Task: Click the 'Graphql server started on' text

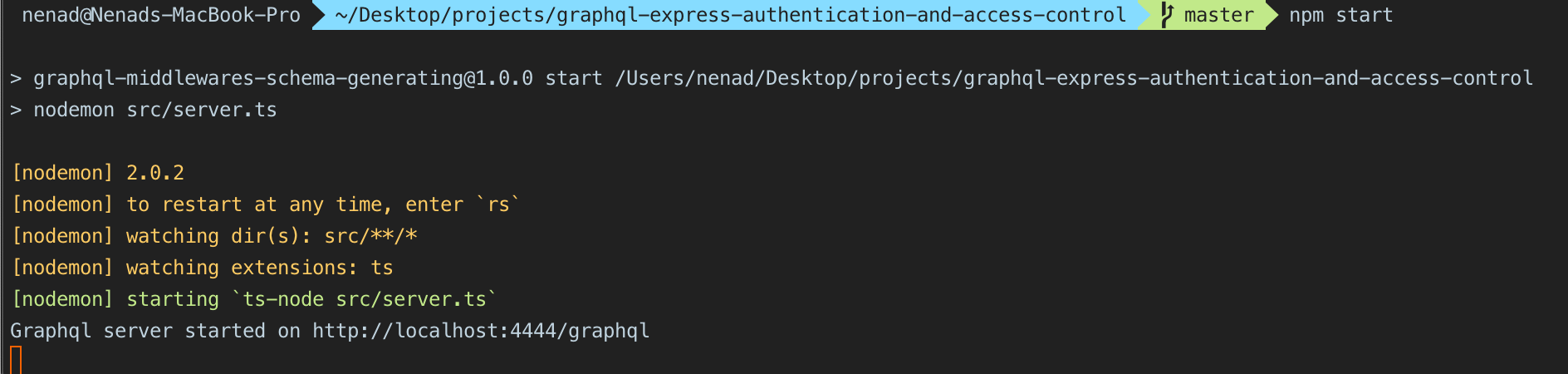Action: [x=154, y=331]
